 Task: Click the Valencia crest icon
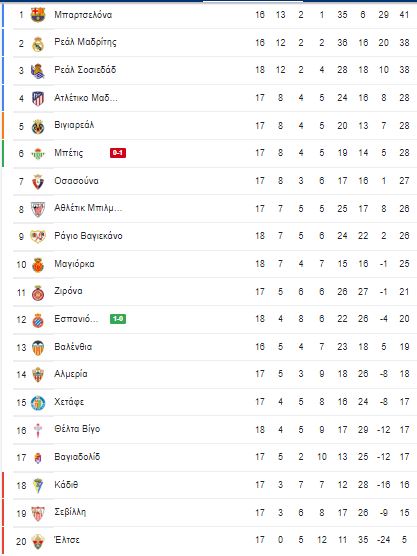[38, 348]
